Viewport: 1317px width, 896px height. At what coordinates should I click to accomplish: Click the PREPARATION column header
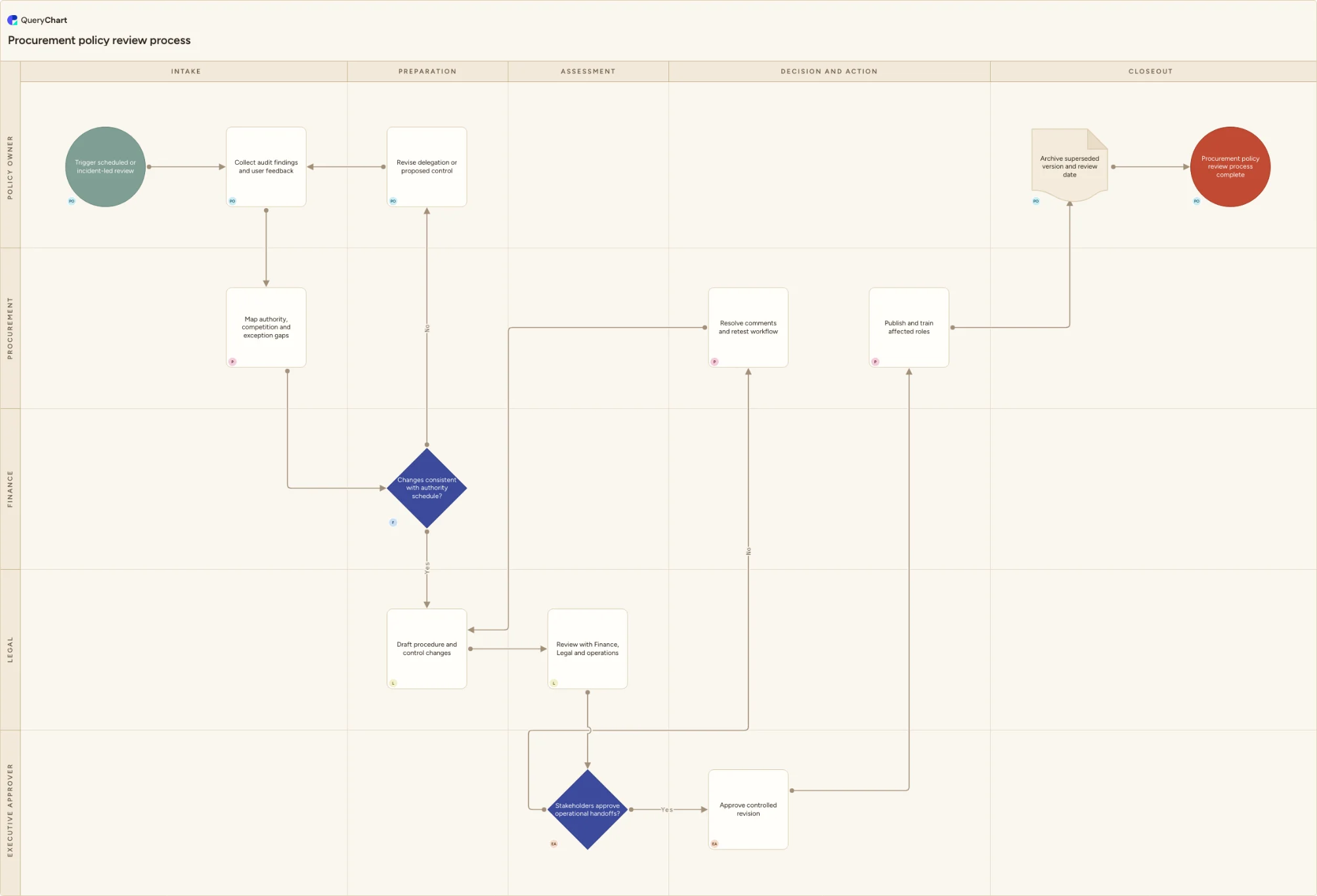pyautogui.click(x=427, y=72)
